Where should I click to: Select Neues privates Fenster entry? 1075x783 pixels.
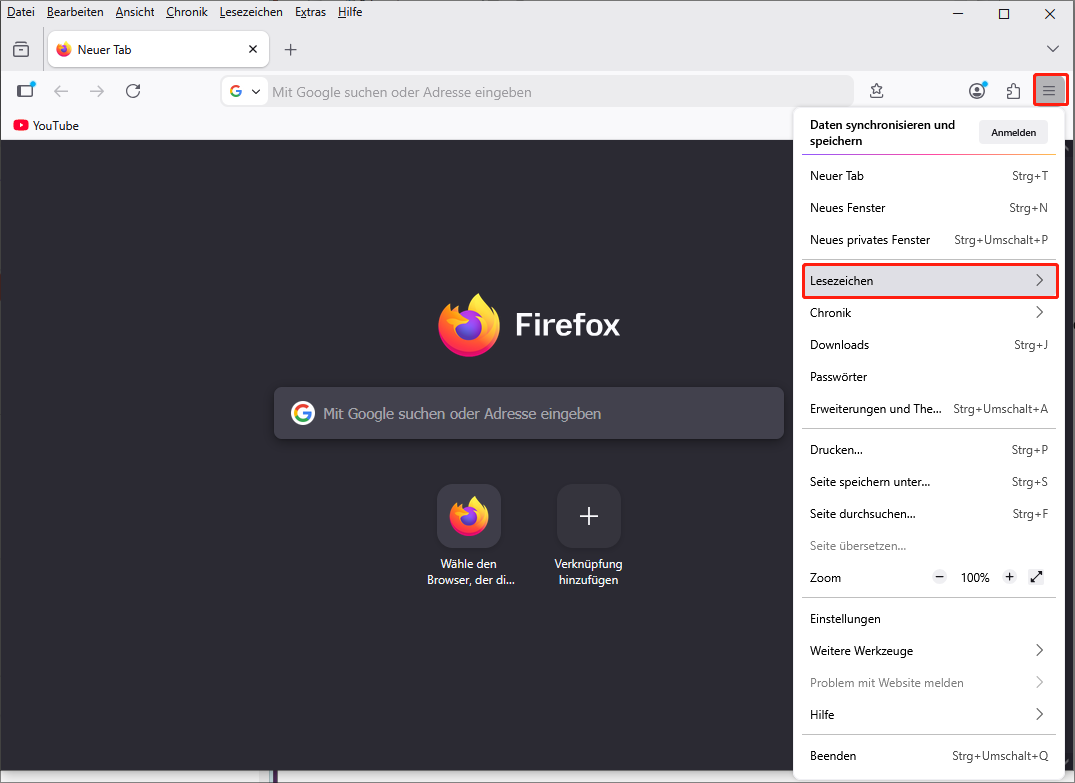click(x=929, y=240)
